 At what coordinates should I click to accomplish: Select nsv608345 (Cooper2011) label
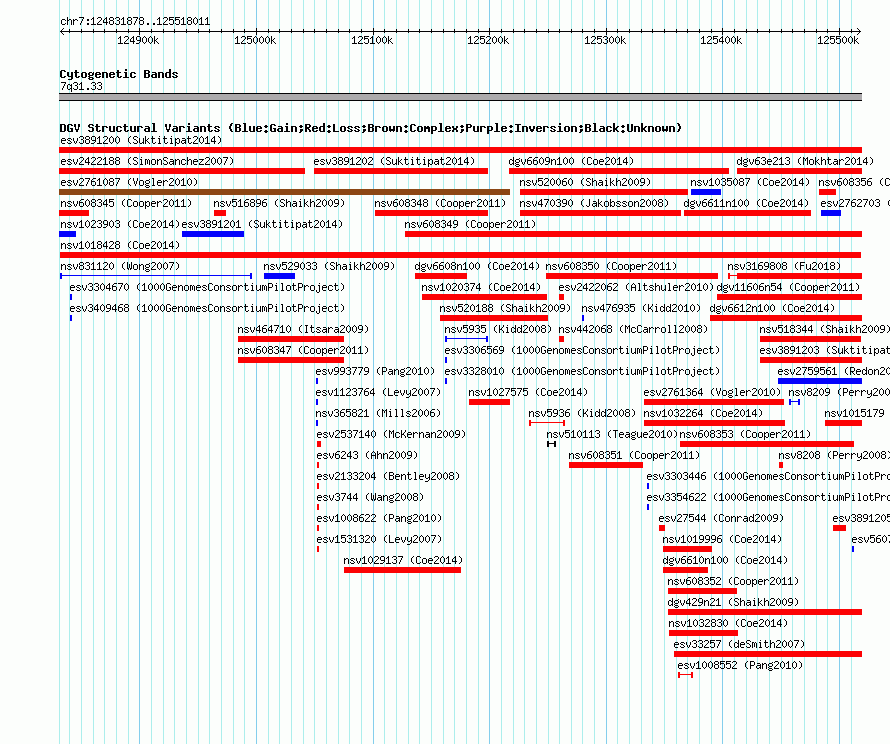click(x=126, y=203)
